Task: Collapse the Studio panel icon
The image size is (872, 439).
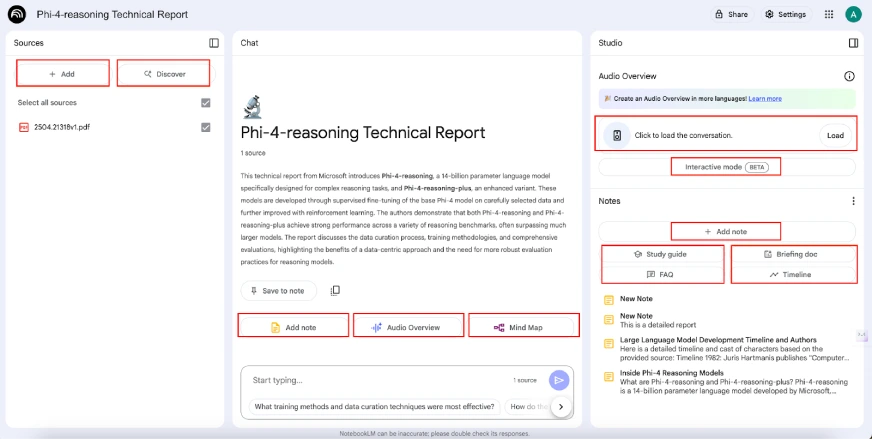Action: coord(853,43)
